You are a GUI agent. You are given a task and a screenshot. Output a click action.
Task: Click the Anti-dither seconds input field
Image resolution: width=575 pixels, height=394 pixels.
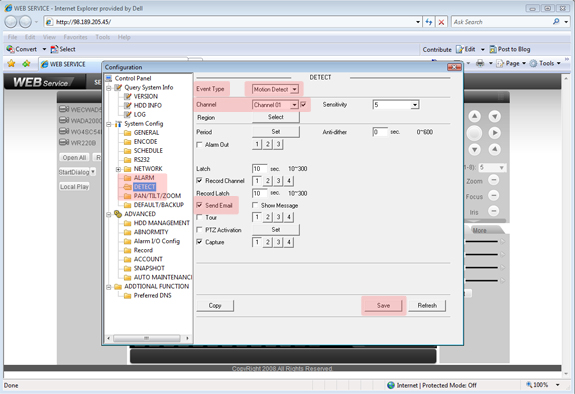[380, 132]
